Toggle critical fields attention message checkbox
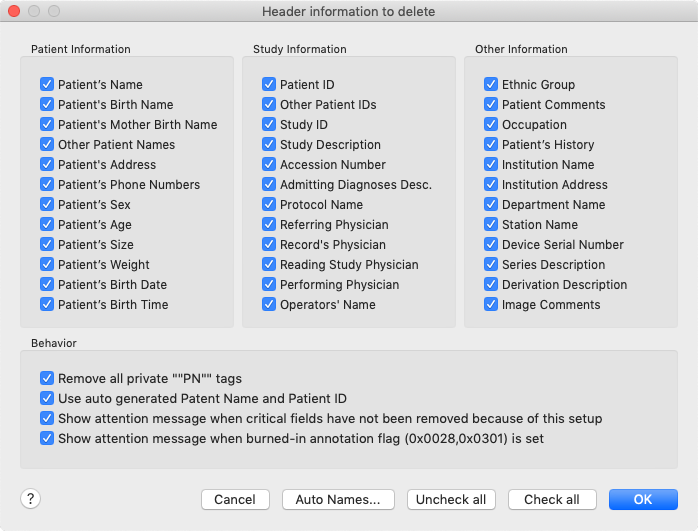The width and height of the screenshot is (698, 531). click(47, 419)
